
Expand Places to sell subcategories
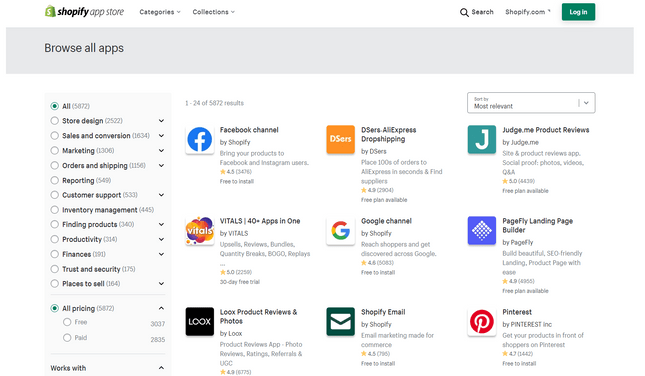click(161, 284)
